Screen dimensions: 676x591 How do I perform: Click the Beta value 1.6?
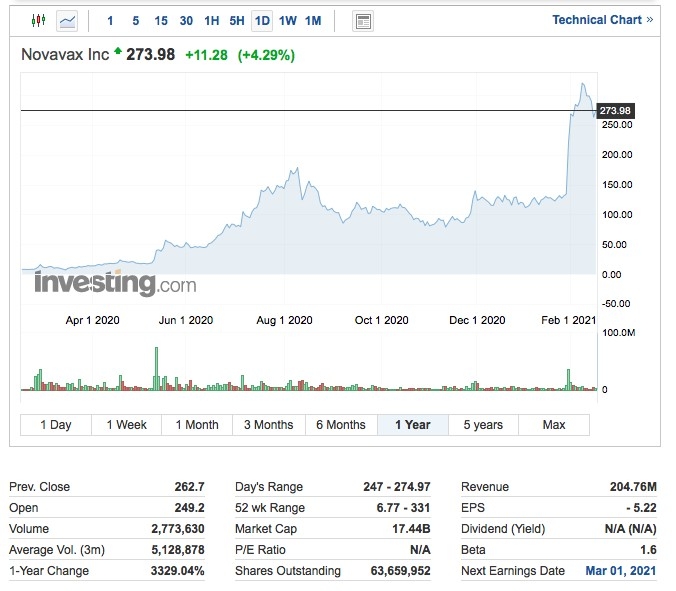click(648, 550)
